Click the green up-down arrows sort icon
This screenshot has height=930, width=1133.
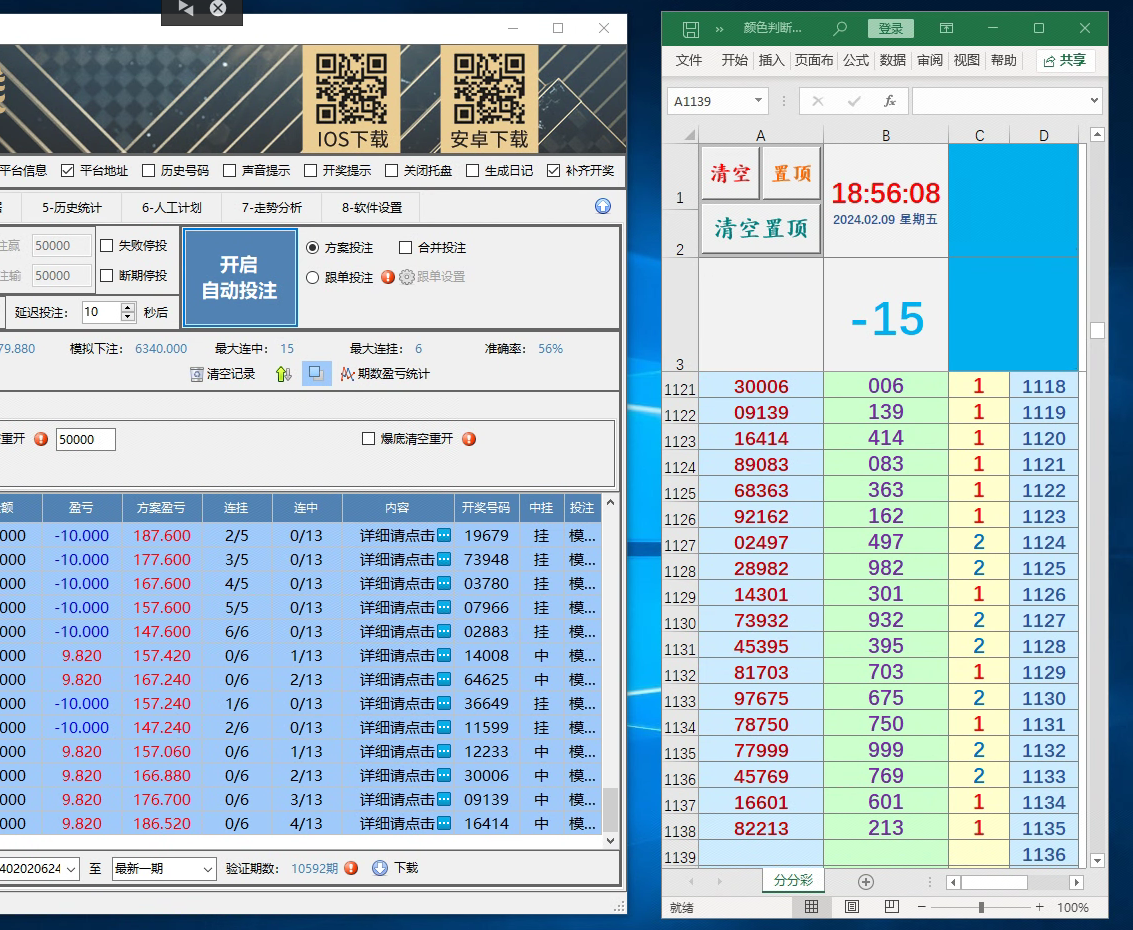284,374
